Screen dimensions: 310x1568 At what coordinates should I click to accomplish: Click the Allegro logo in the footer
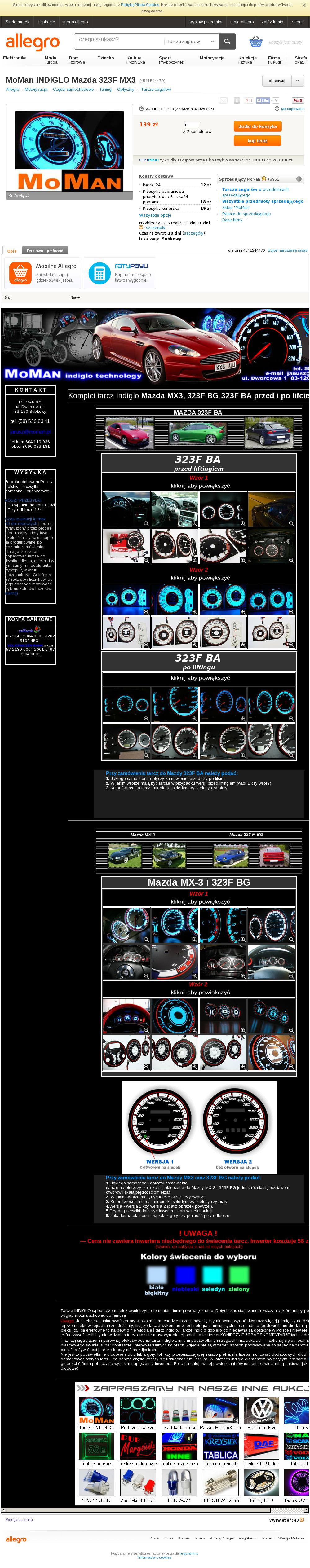tap(16, 1539)
